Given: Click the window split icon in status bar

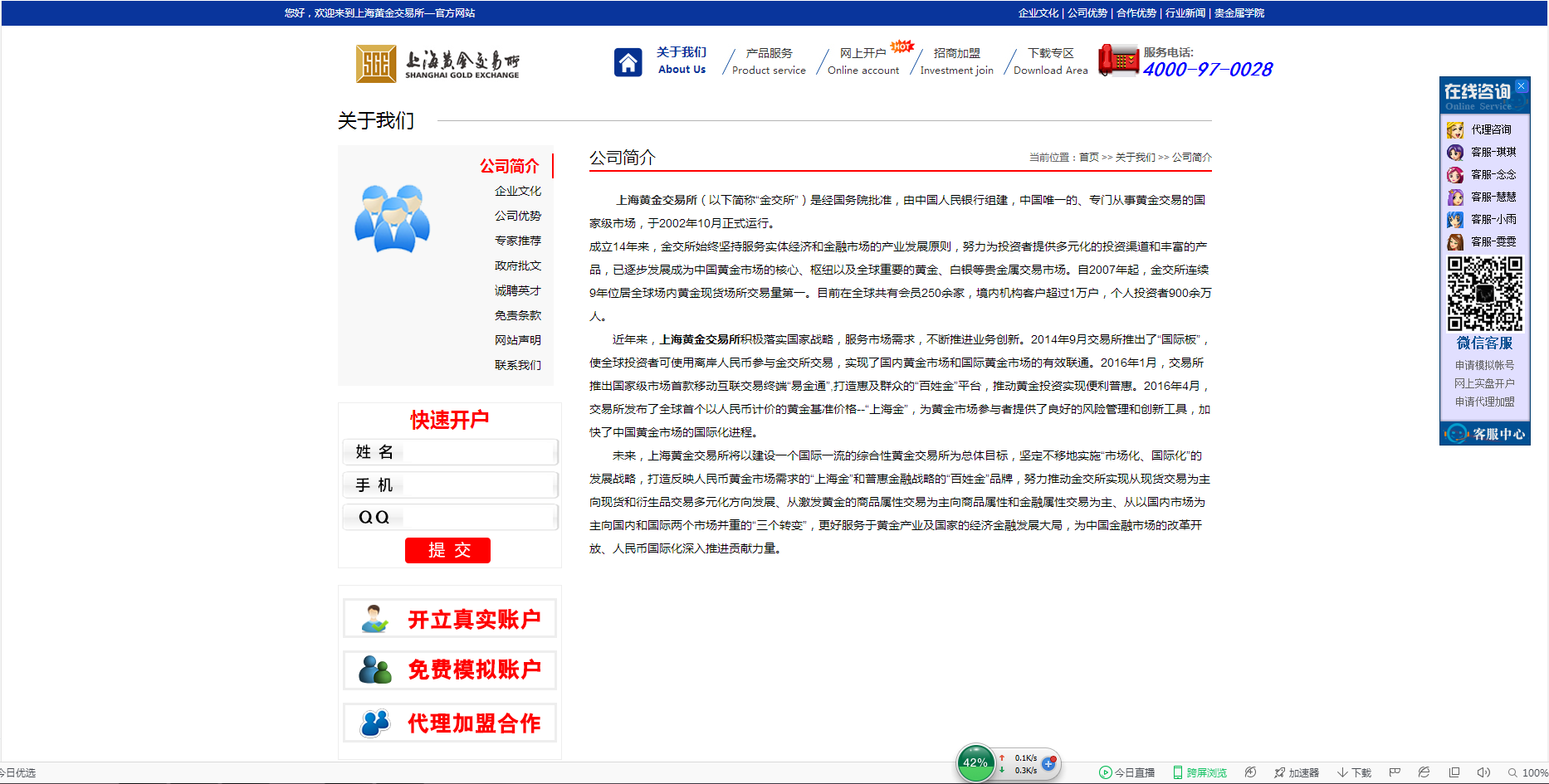Looking at the screenshot, I should pyautogui.click(x=1454, y=772).
